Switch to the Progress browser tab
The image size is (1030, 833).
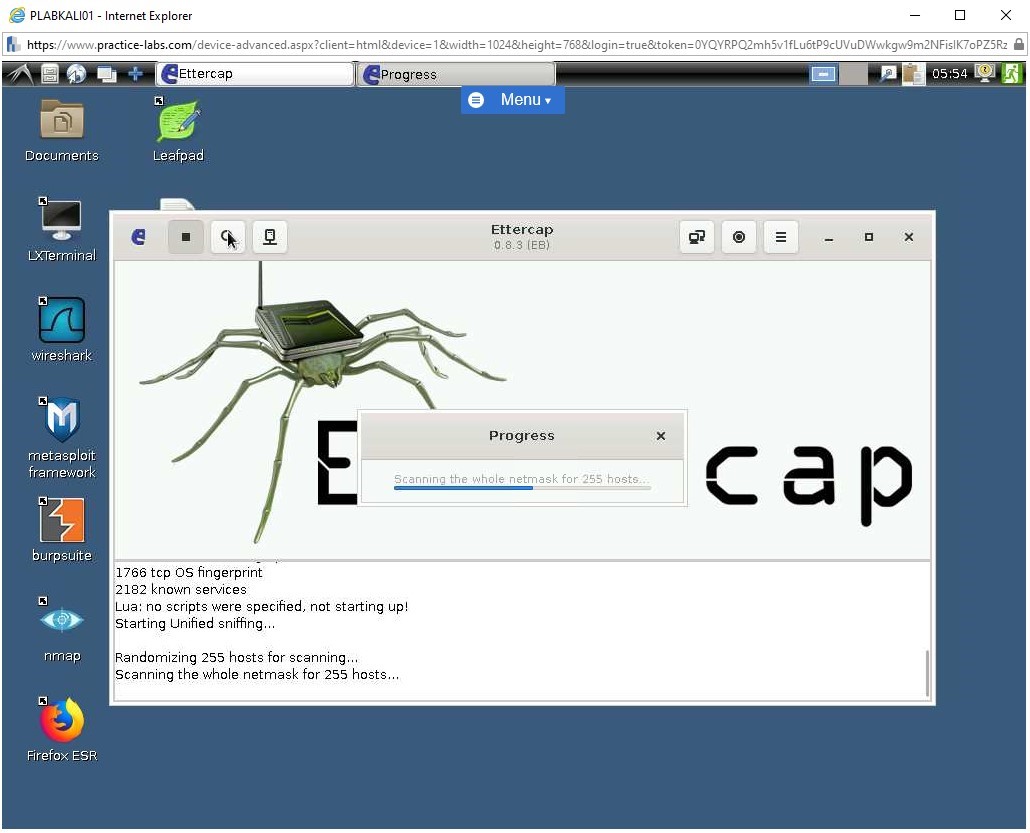[455, 73]
